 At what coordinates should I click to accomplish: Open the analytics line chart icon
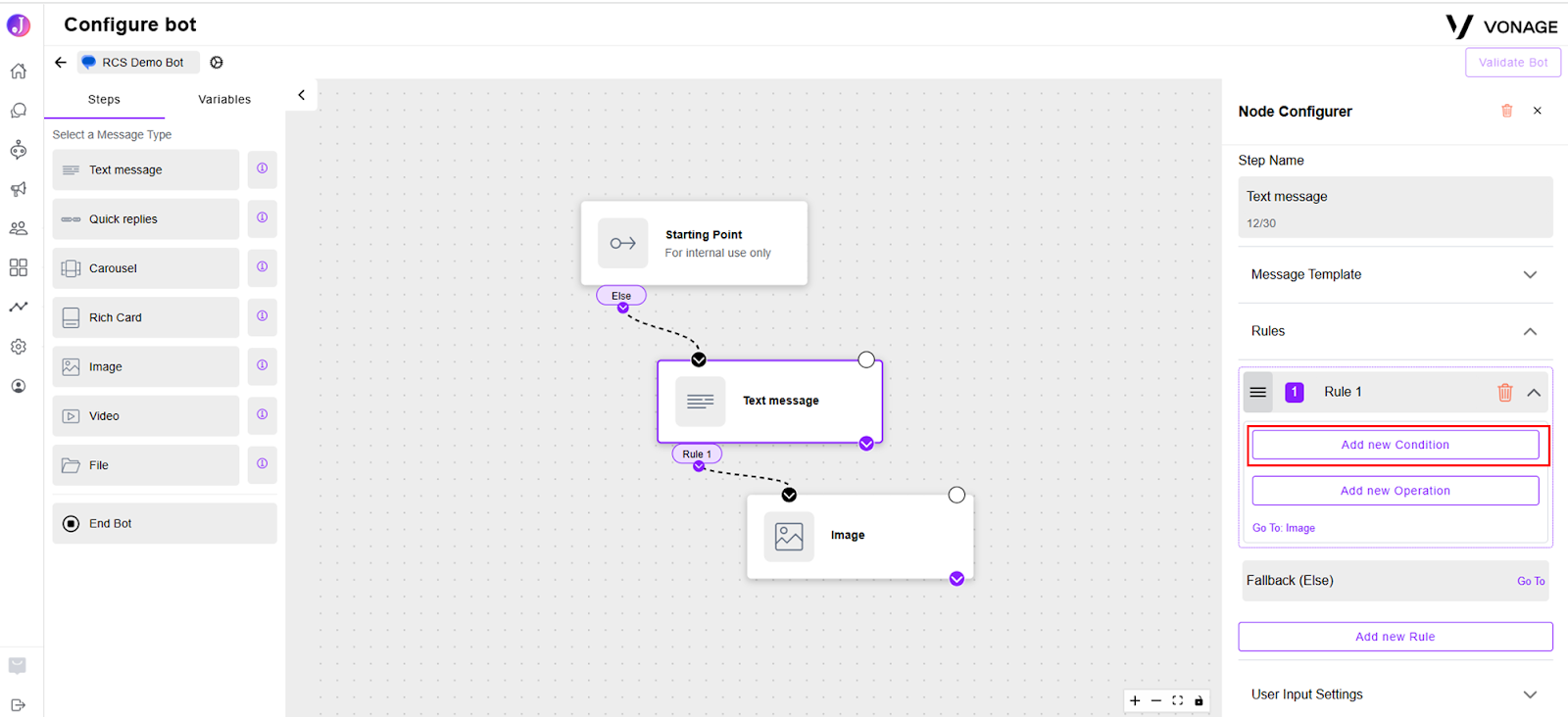point(19,307)
